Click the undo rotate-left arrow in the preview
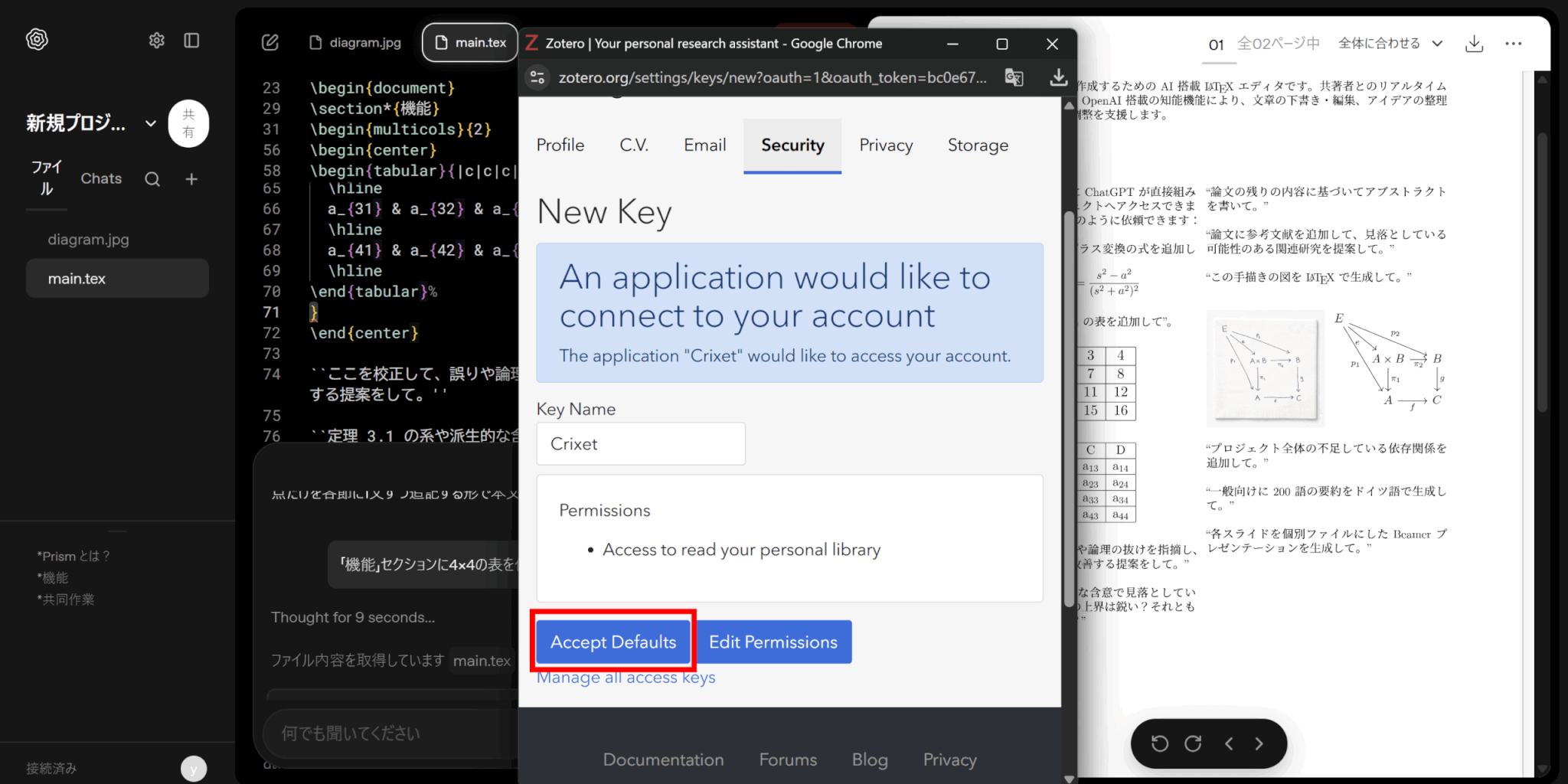This screenshot has height=784, width=1568. pyautogui.click(x=1160, y=743)
